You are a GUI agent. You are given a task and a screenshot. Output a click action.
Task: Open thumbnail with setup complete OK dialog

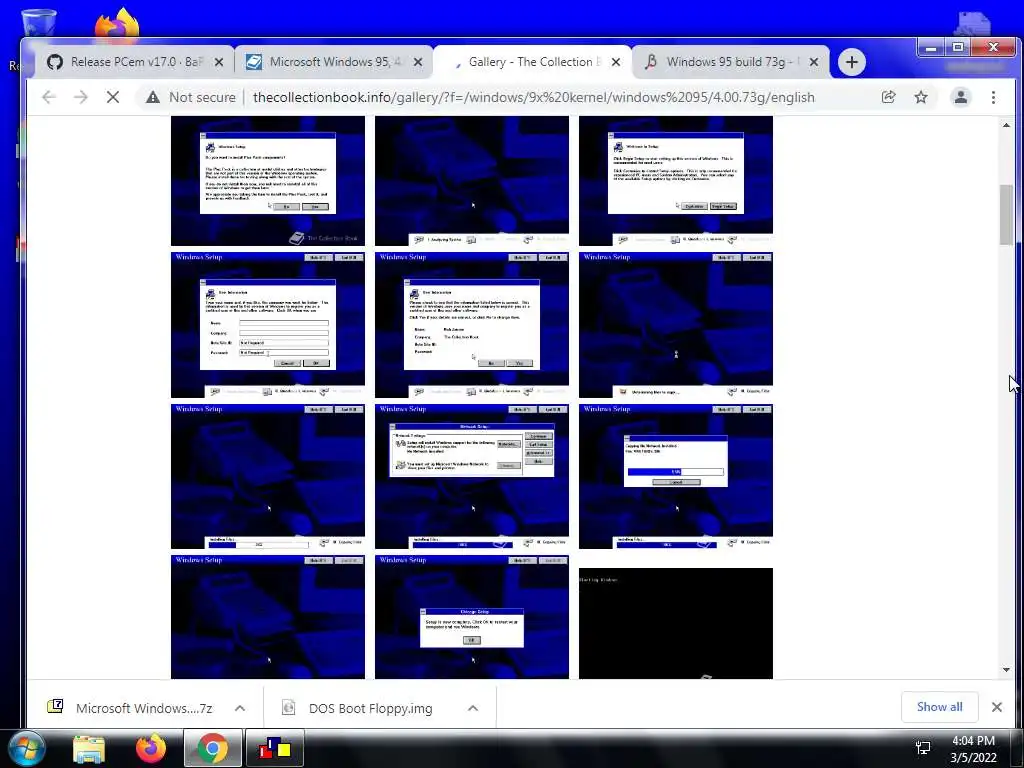(472, 617)
